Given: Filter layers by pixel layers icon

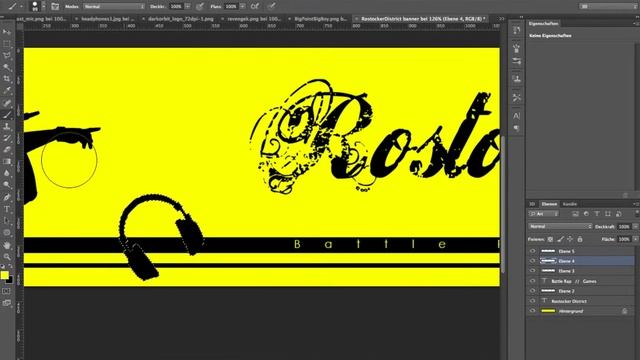Looking at the screenshot, I should tap(575, 214).
